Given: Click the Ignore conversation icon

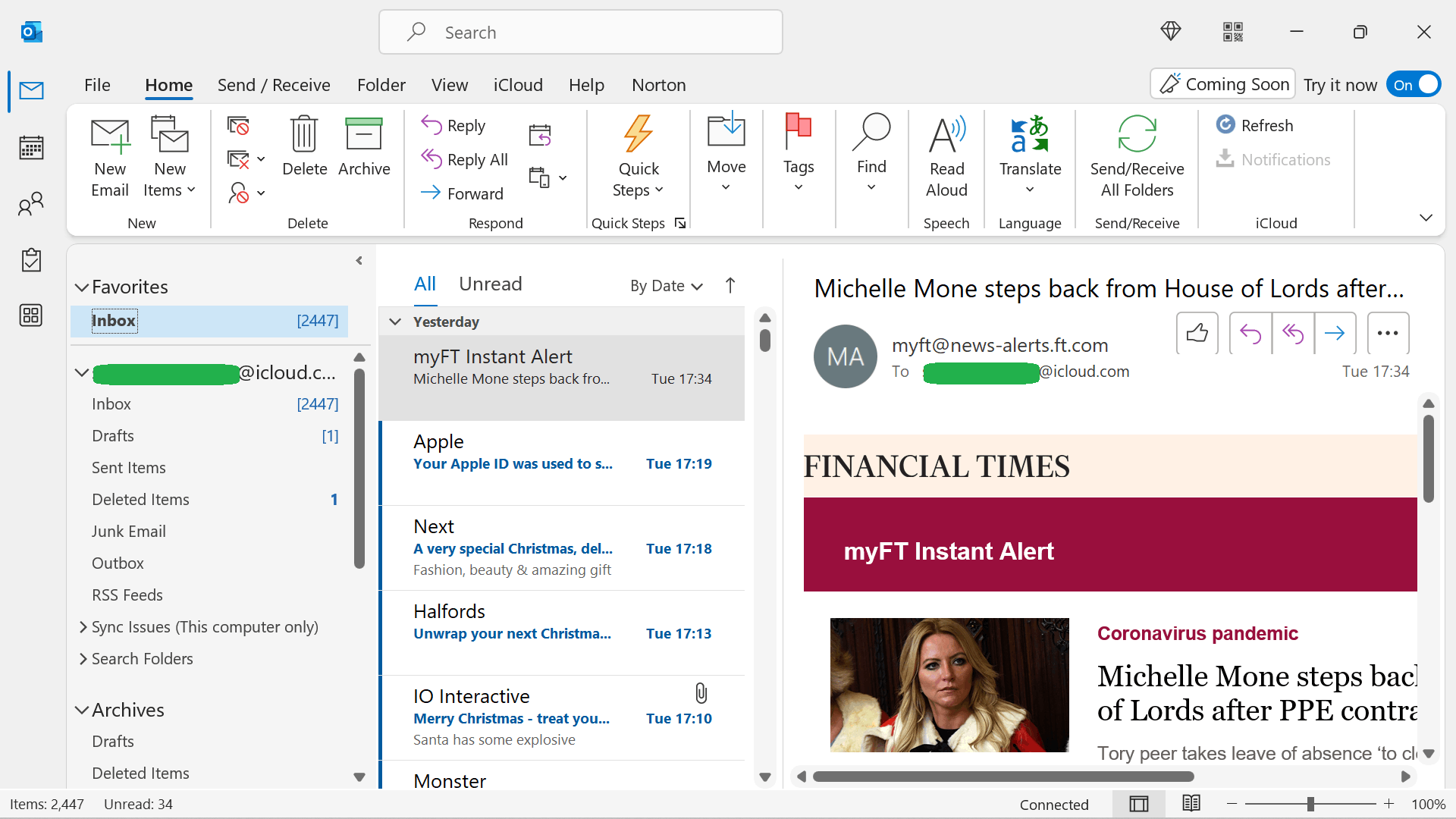Looking at the screenshot, I should [x=238, y=126].
